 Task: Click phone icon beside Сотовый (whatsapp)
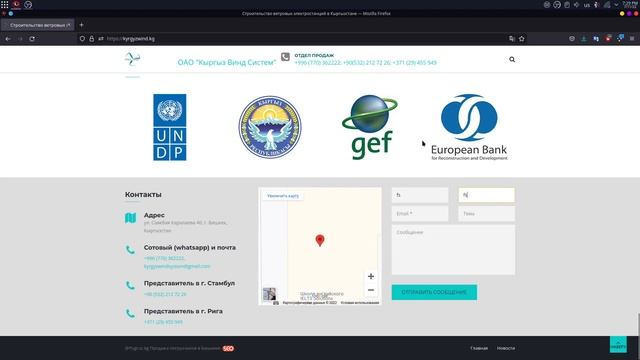pos(130,250)
